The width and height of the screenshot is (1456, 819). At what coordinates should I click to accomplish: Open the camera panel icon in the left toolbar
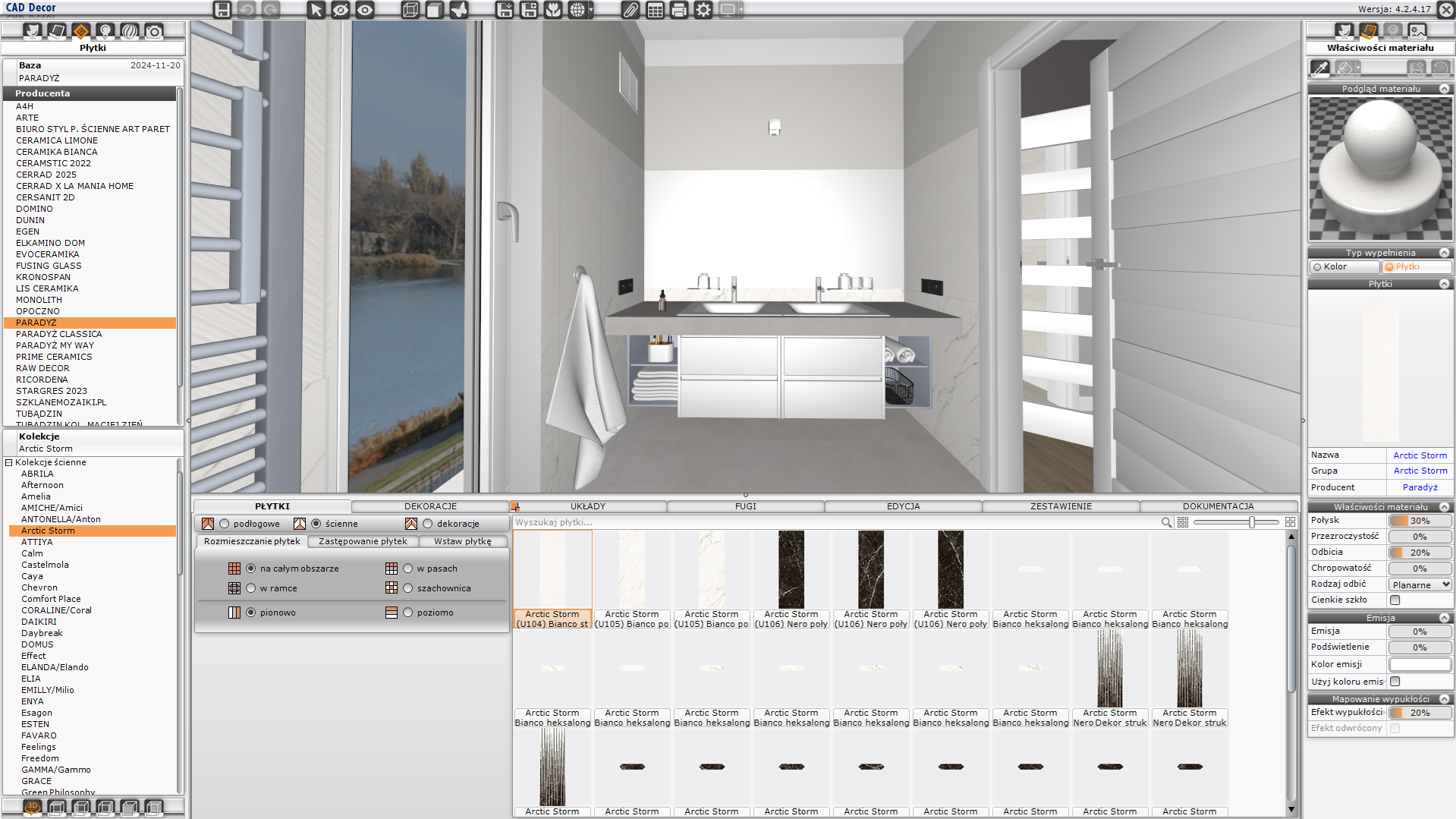[x=154, y=31]
